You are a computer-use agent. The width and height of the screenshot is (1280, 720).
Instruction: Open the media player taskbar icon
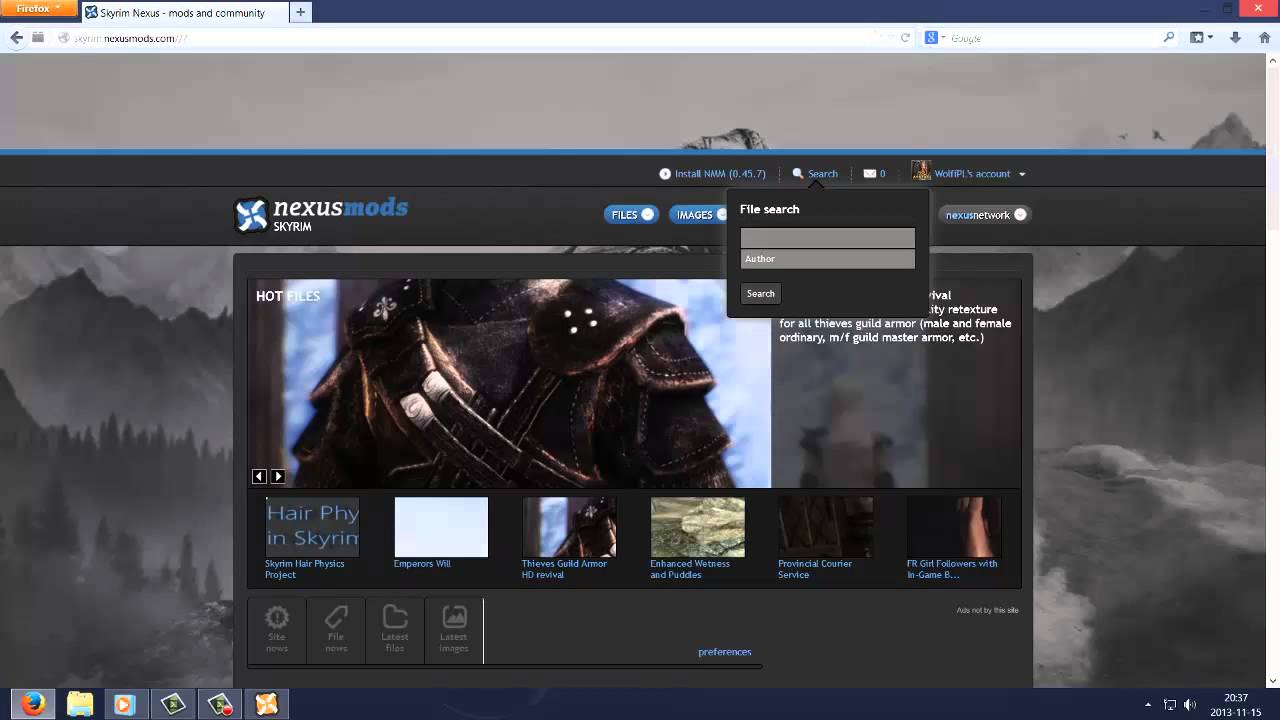click(124, 704)
